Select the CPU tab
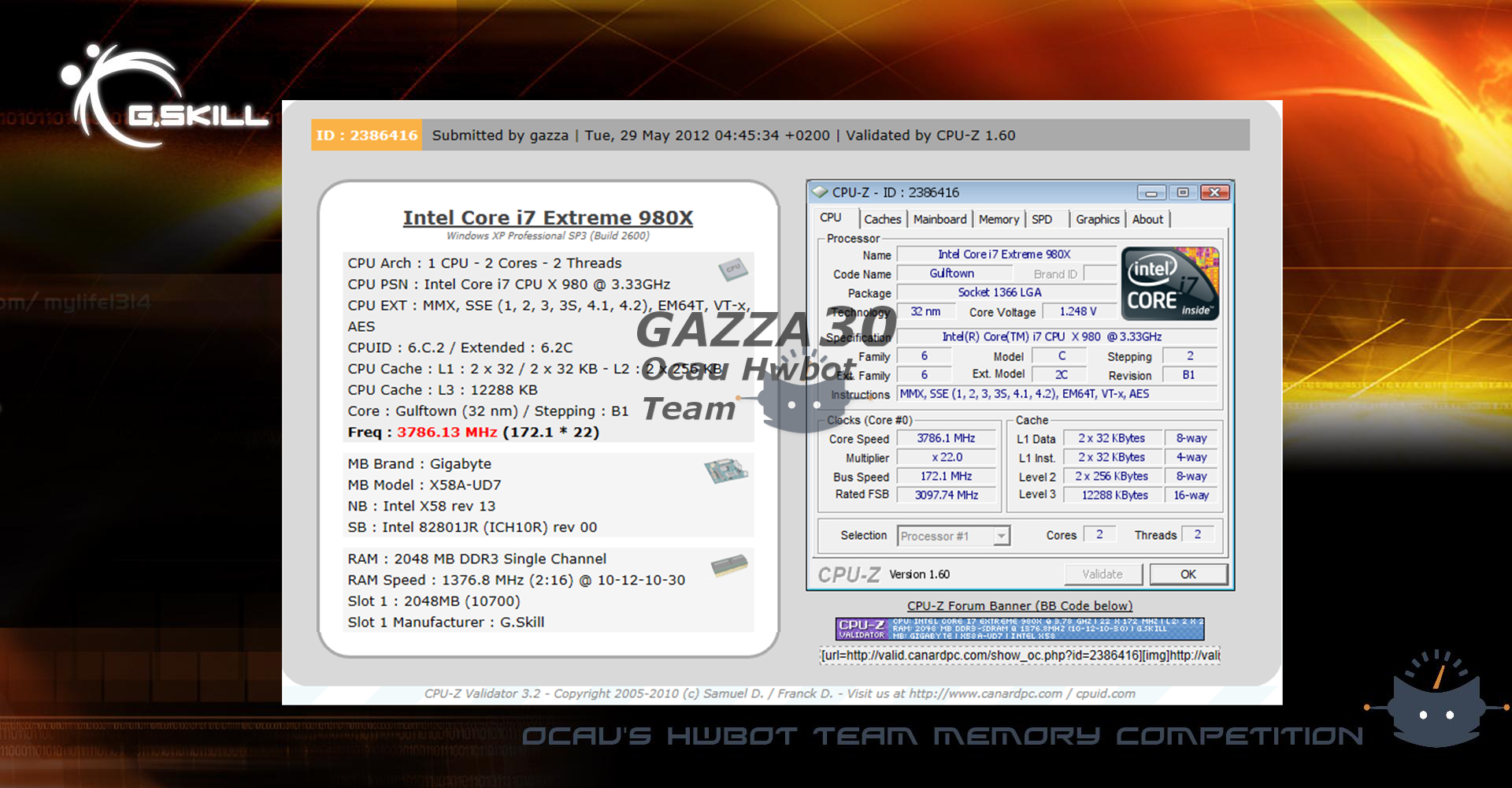This screenshot has width=1512, height=788. 831,217
